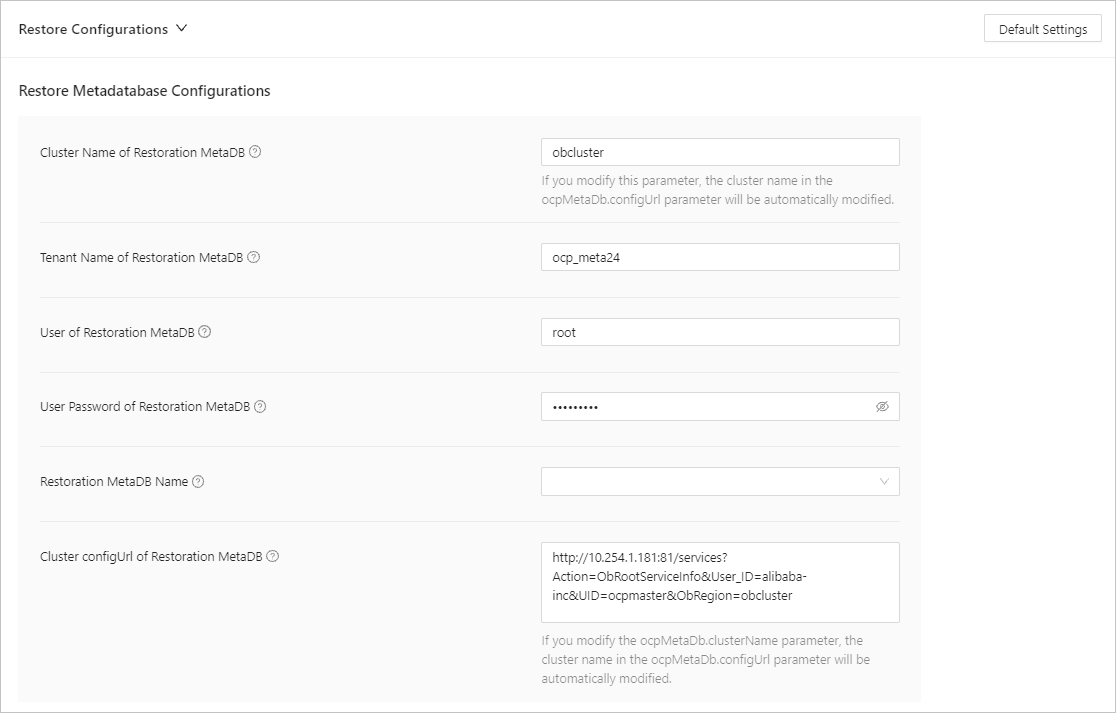
Task: Click the cluster name field containing obcluster
Action: 720,152
